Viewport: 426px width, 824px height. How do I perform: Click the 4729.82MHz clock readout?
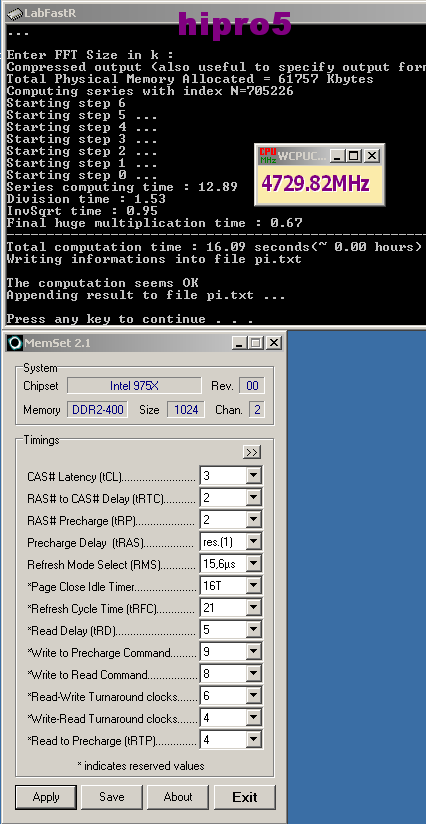point(315,184)
